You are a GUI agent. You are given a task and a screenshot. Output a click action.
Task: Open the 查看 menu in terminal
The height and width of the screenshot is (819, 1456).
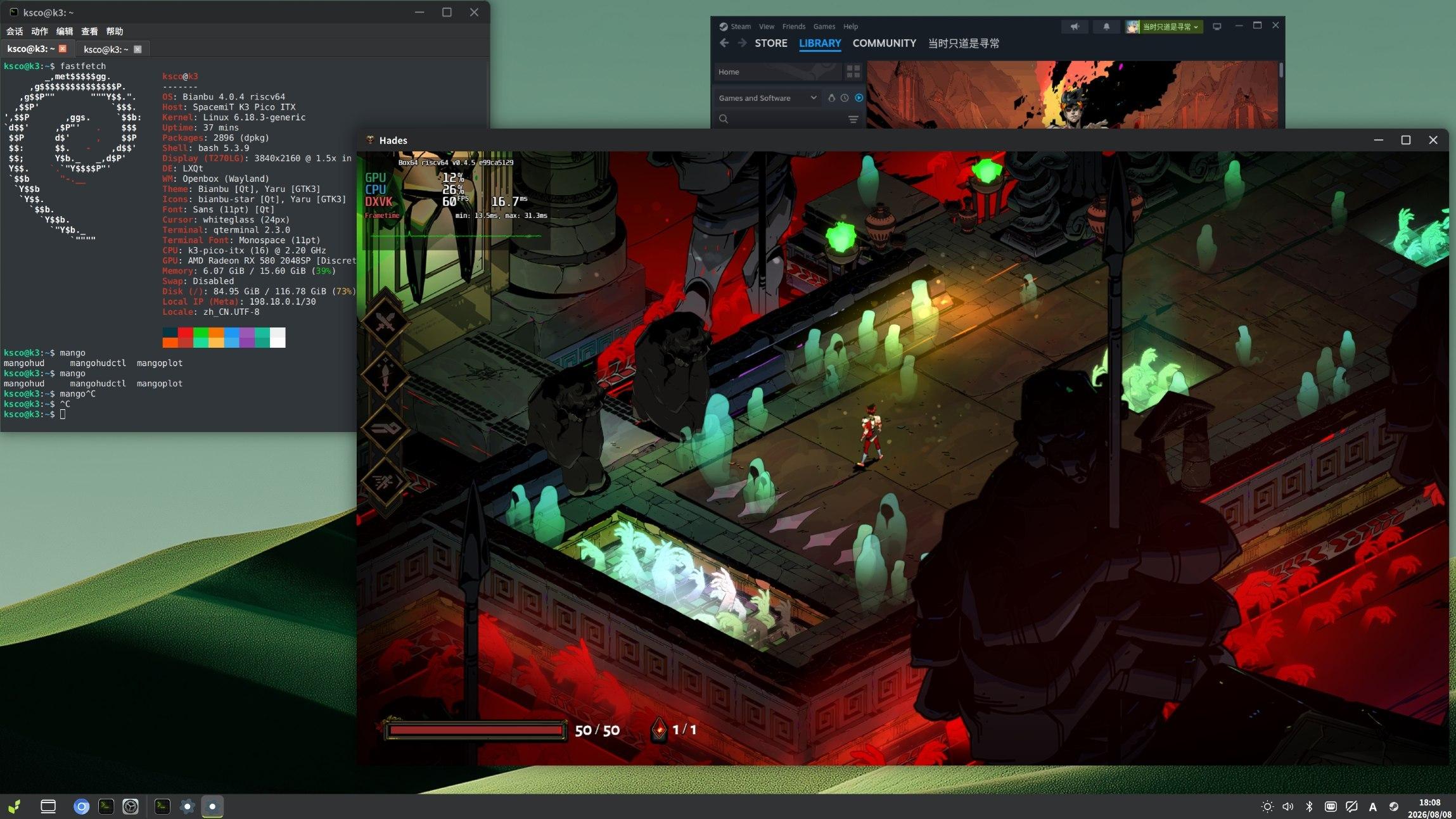89,31
